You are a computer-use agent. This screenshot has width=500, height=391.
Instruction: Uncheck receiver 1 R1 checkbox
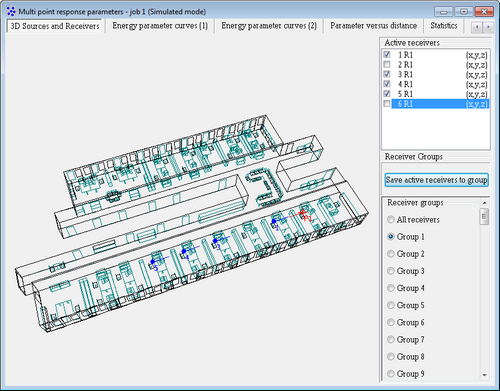[387, 54]
